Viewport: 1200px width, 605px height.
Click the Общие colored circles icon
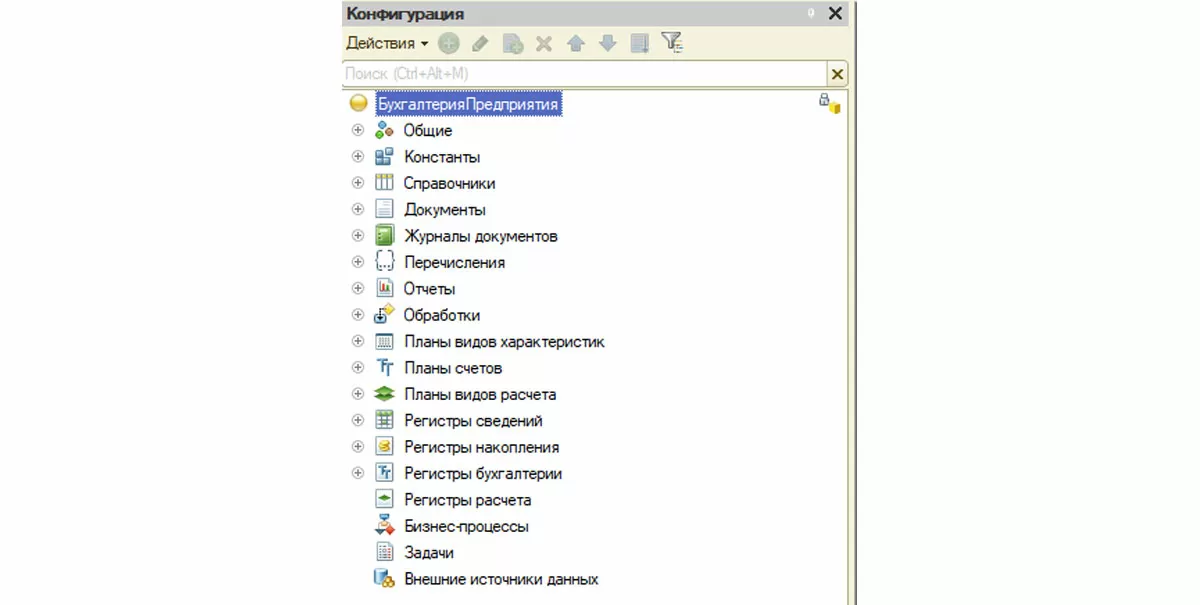[x=384, y=131]
